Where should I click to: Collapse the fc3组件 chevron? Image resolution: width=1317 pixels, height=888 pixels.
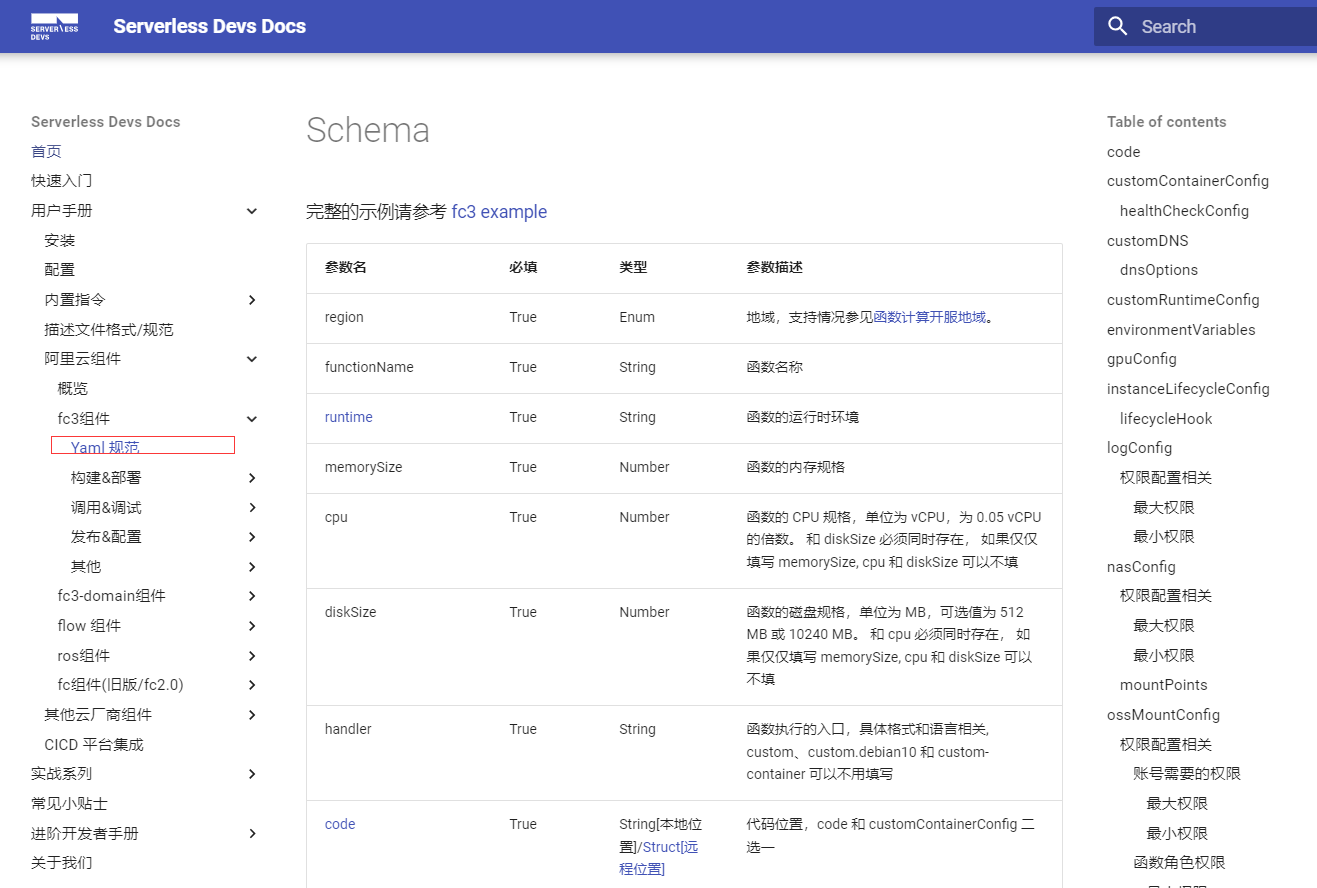tap(252, 419)
